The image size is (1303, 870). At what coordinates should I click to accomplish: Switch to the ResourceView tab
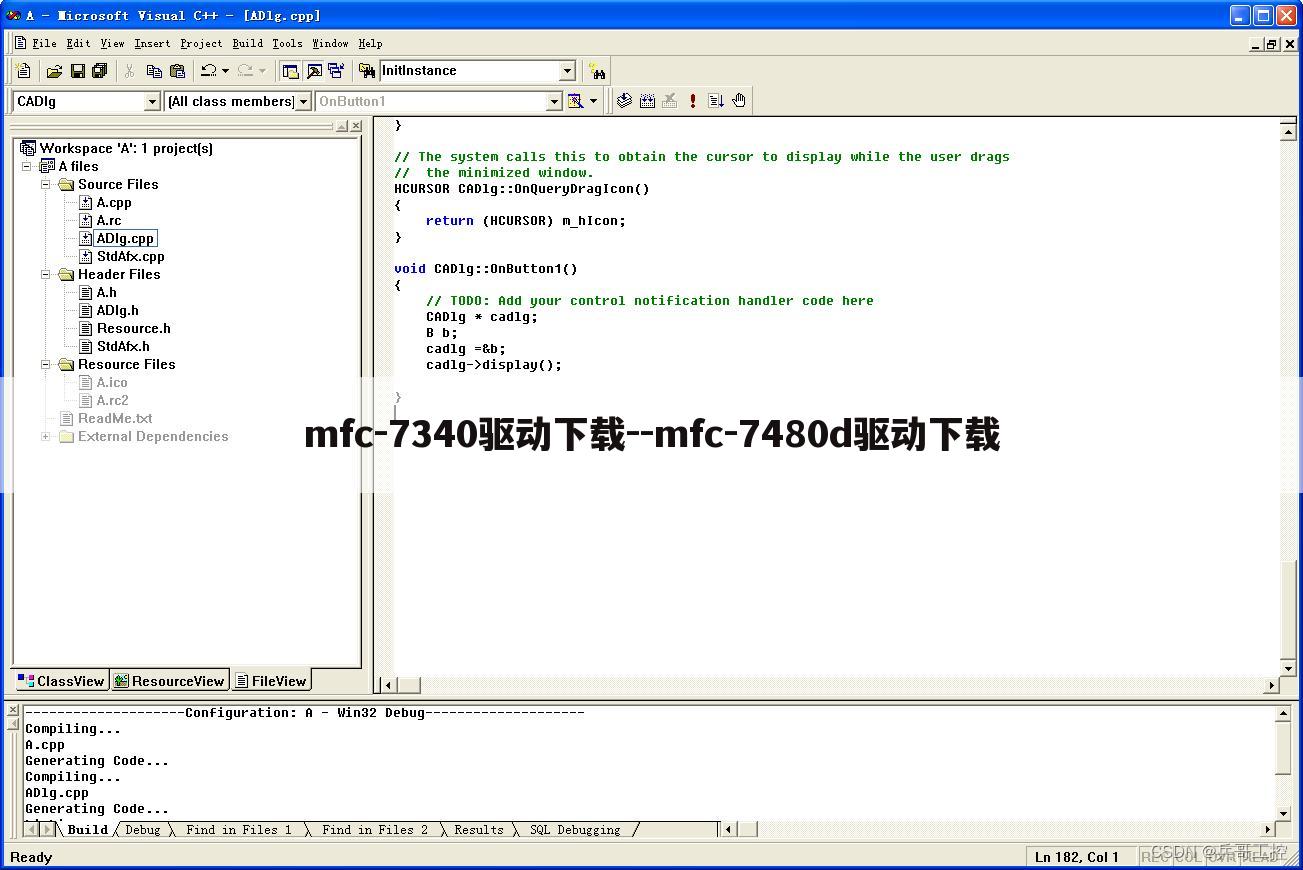pyautogui.click(x=169, y=681)
